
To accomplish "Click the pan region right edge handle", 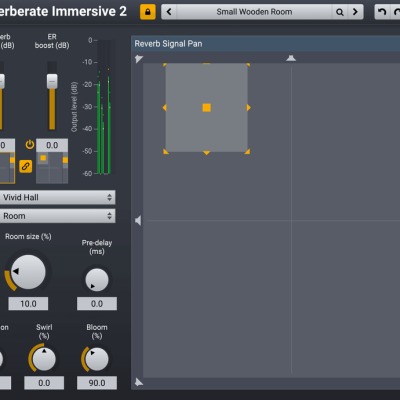I will pos(249,108).
